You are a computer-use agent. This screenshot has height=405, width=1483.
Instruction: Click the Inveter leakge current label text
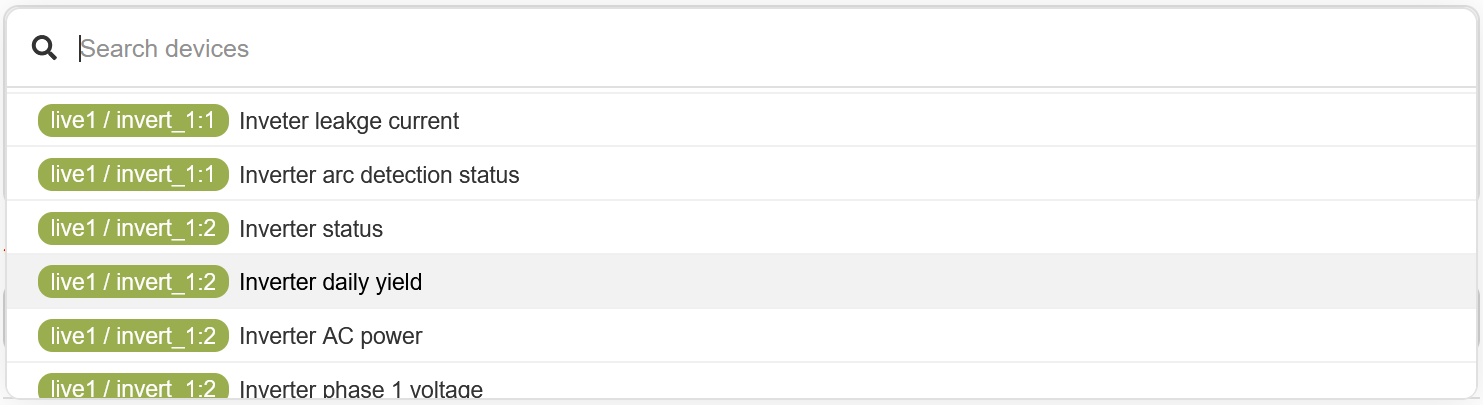(x=349, y=121)
